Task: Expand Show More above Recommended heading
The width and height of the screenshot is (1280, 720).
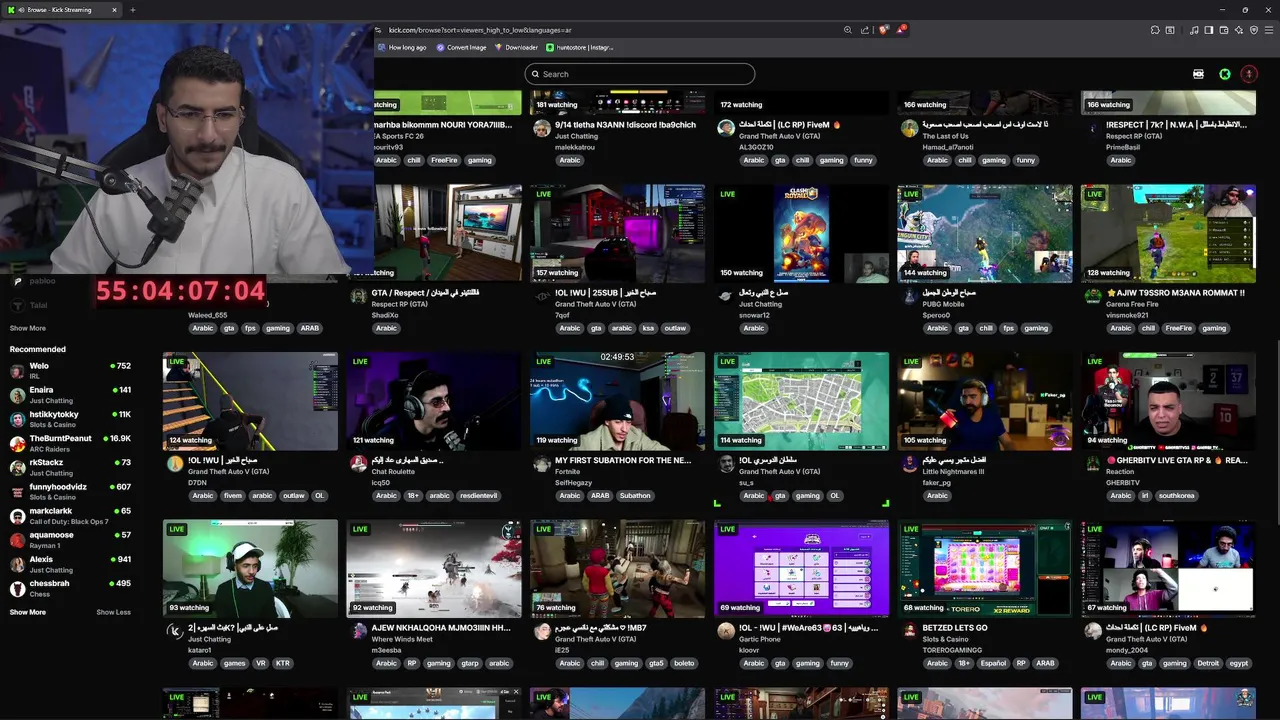Action: pyautogui.click(x=27, y=328)
